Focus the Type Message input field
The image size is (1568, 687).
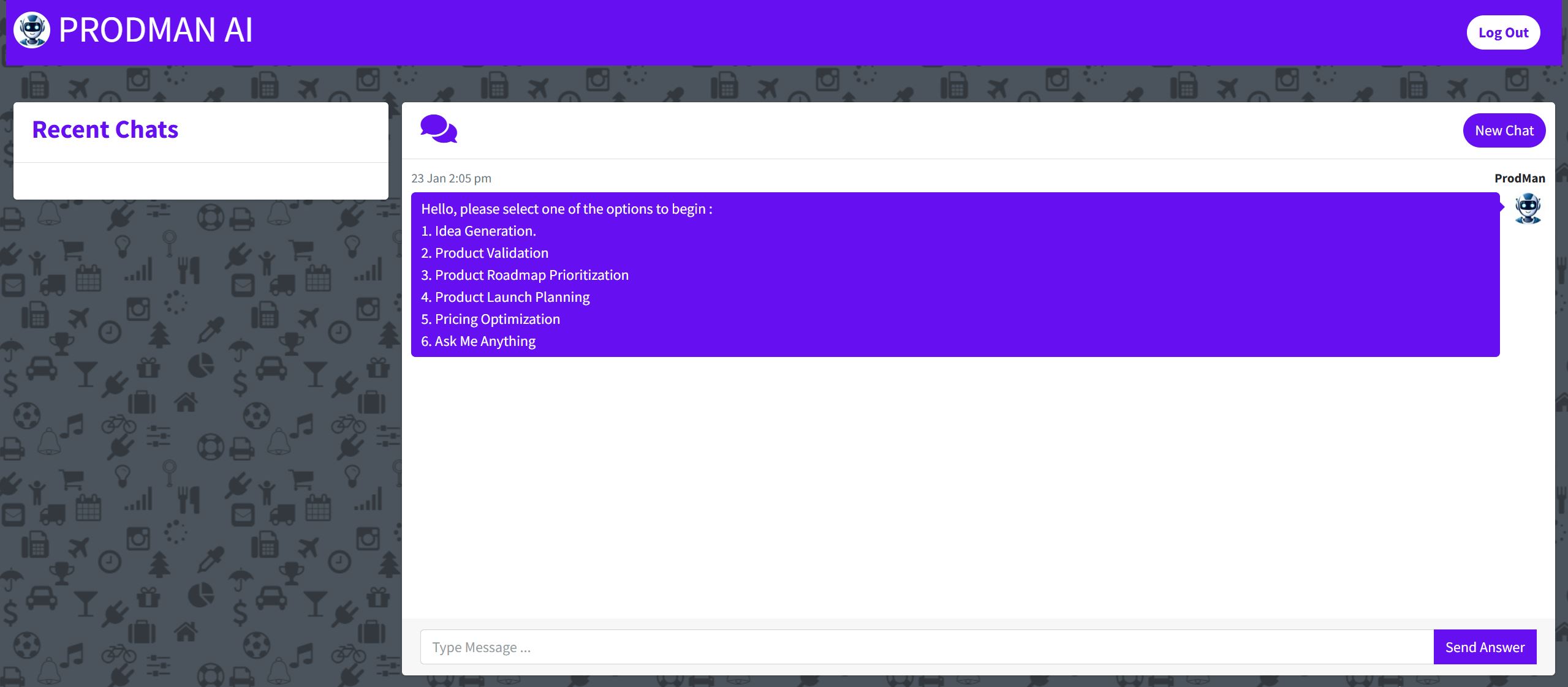pos(926,647)
